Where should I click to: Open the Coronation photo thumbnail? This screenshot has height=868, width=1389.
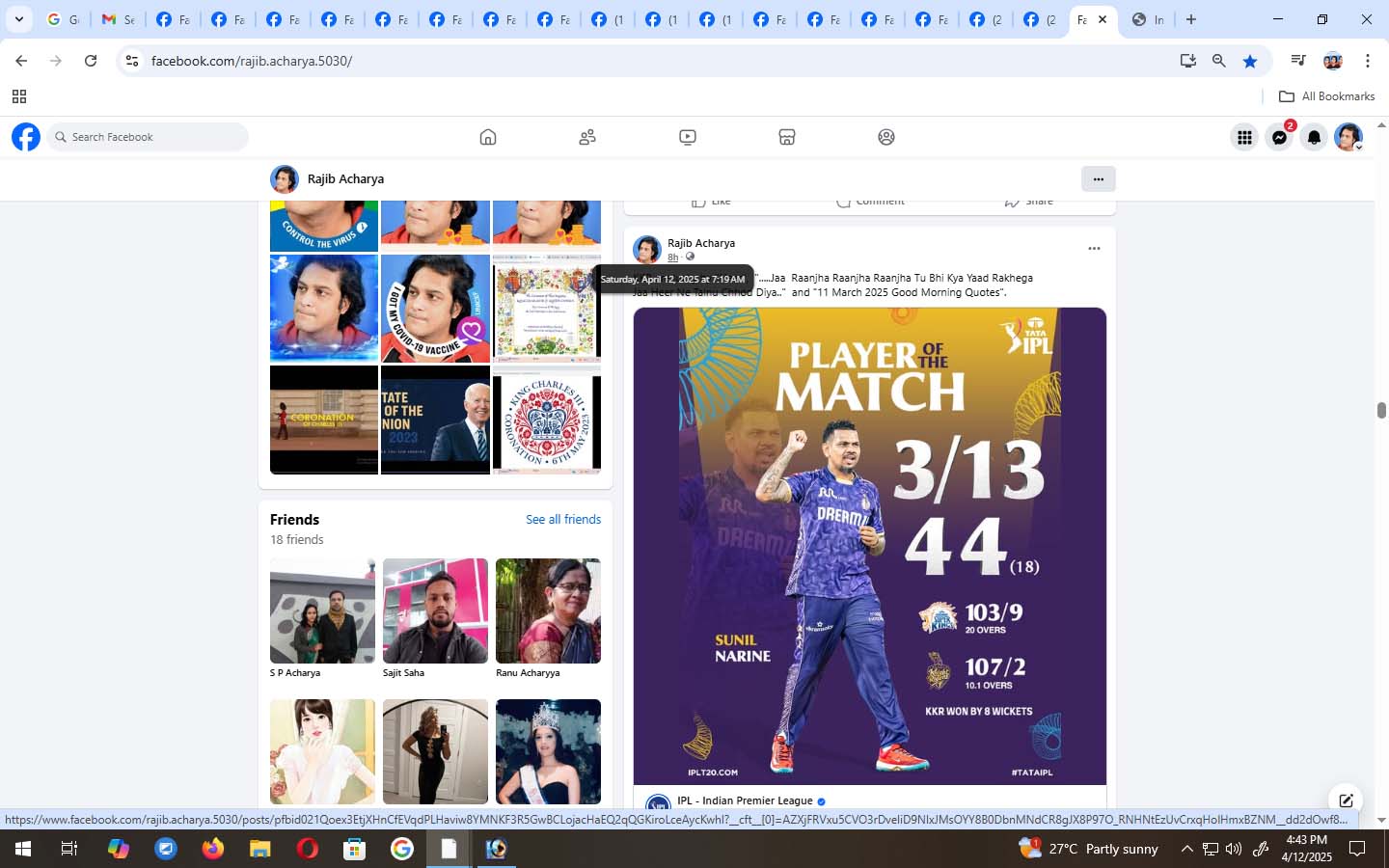(x=324, y=420)
